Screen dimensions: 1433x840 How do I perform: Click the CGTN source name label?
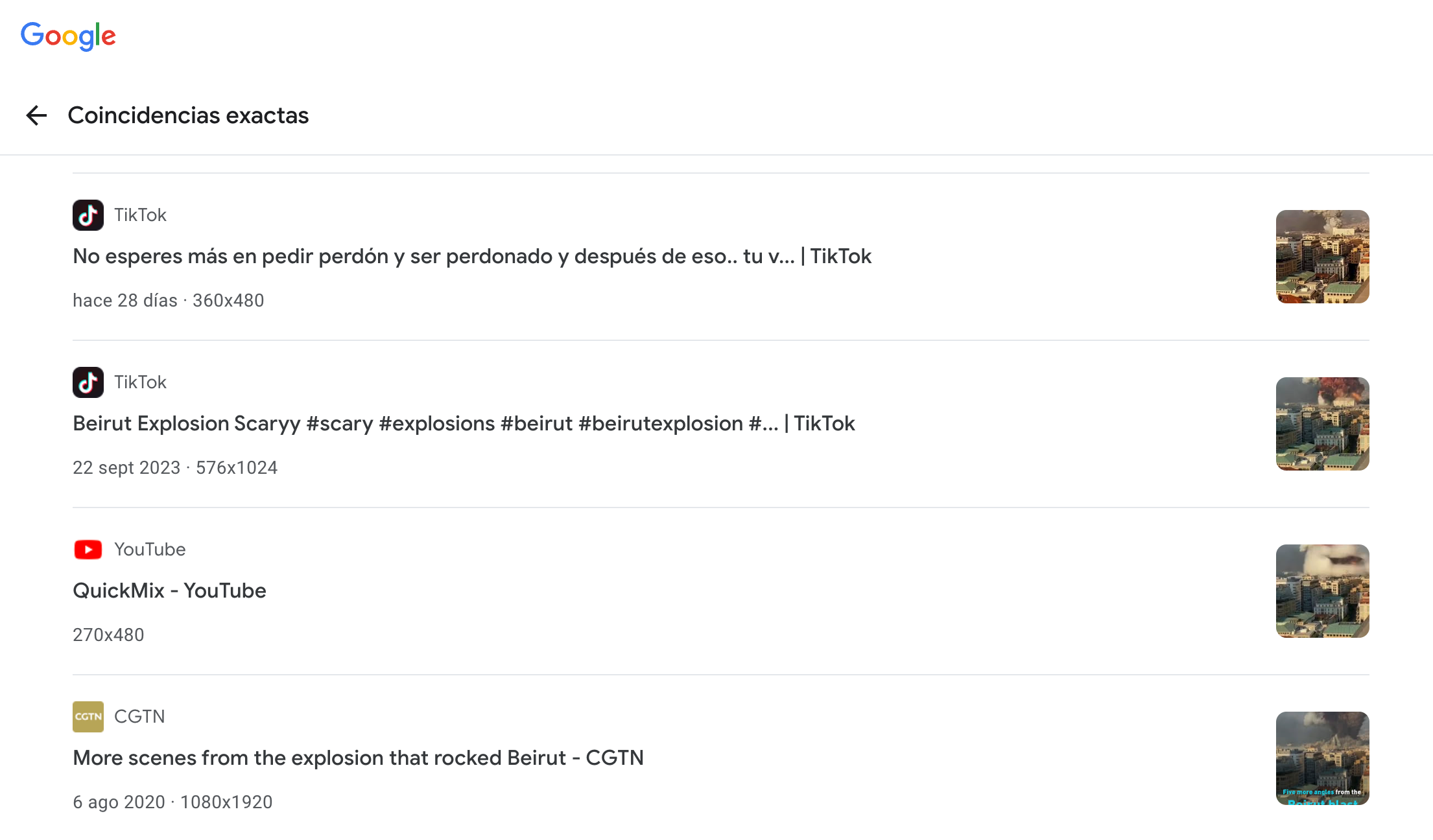point(139,717)
